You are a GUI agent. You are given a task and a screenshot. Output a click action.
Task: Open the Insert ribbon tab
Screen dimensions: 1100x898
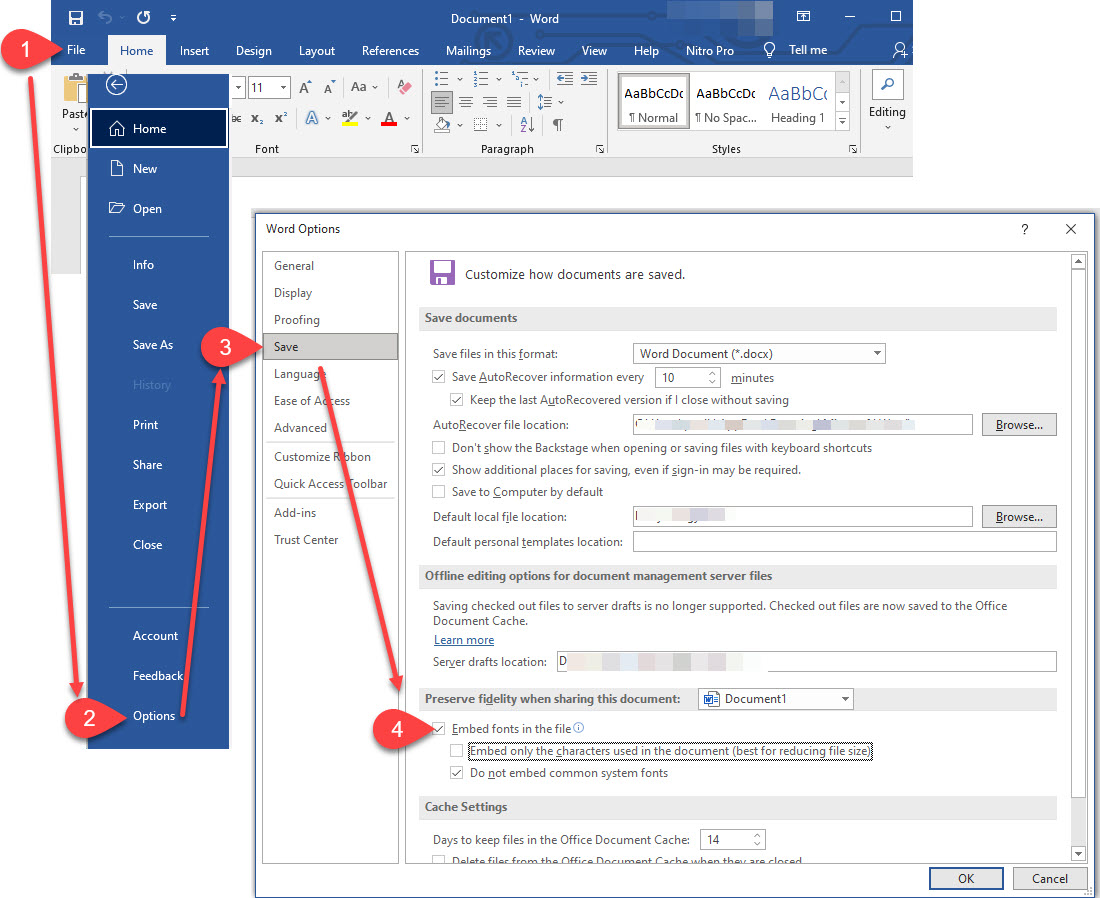point(194,51)
